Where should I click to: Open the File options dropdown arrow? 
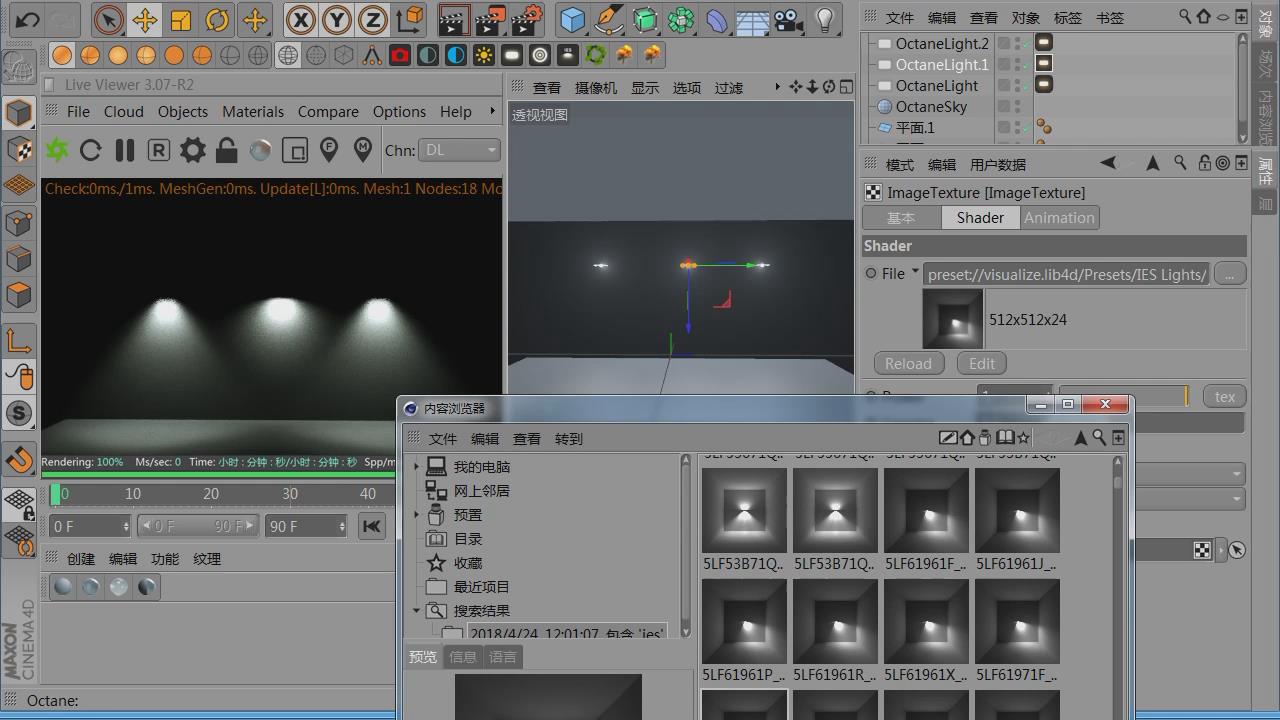[x=915, y=271]
